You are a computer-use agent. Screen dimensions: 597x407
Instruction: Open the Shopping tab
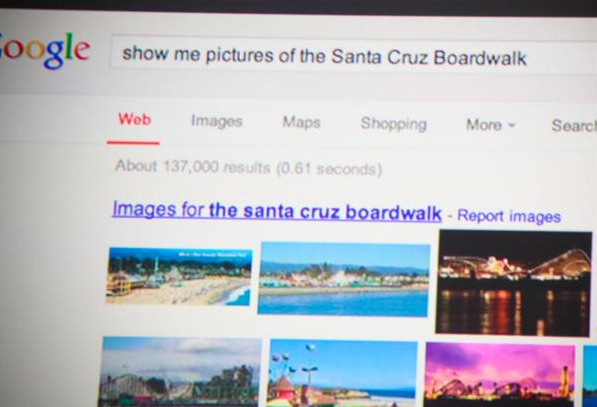pyautogui.click(x=394, y=124)
